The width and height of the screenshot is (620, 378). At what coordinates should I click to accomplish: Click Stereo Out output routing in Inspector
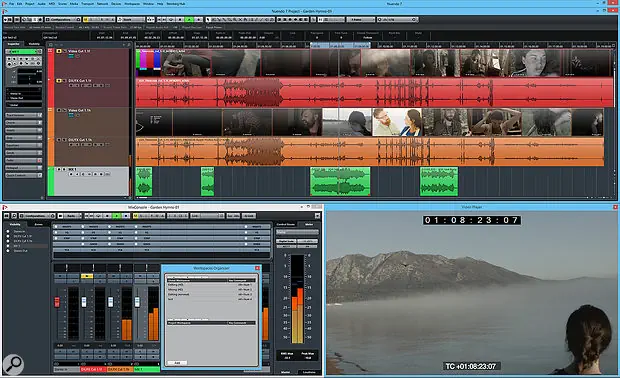click(24, 98)
